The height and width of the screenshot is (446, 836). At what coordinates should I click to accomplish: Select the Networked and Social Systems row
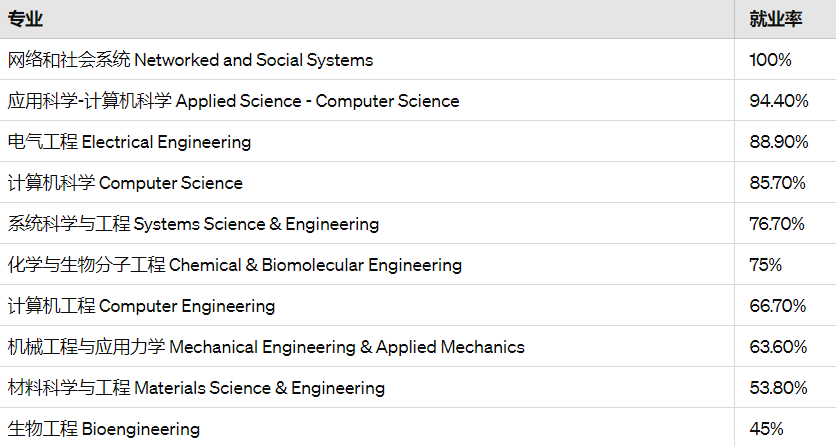point(418,60)
